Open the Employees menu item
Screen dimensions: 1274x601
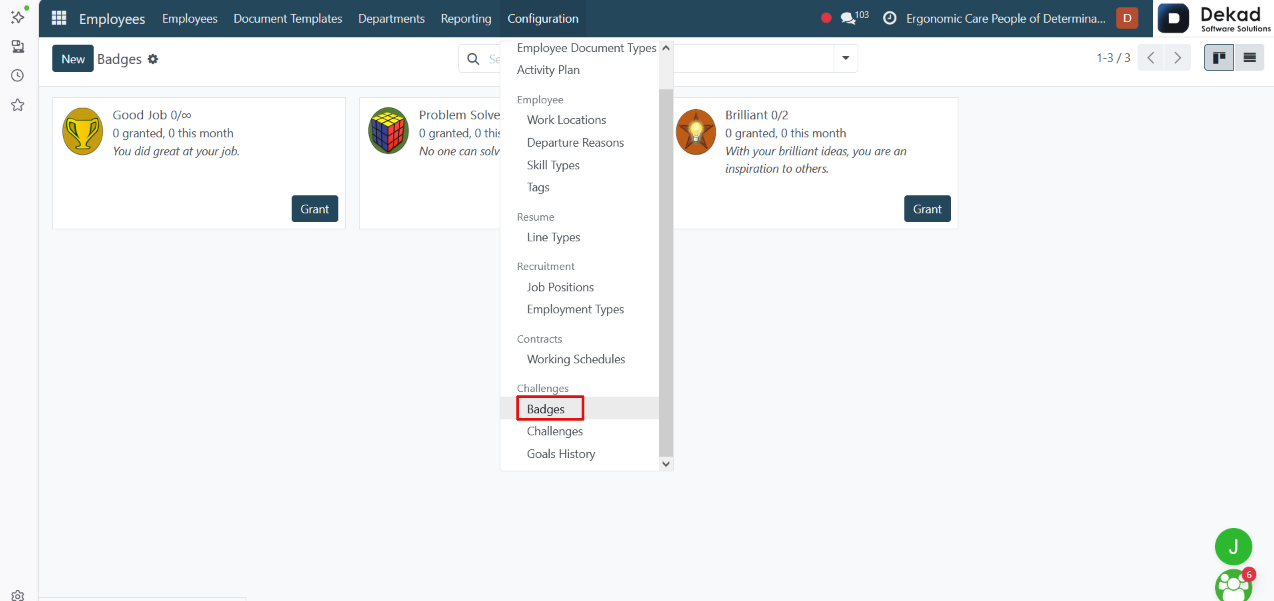189,18
